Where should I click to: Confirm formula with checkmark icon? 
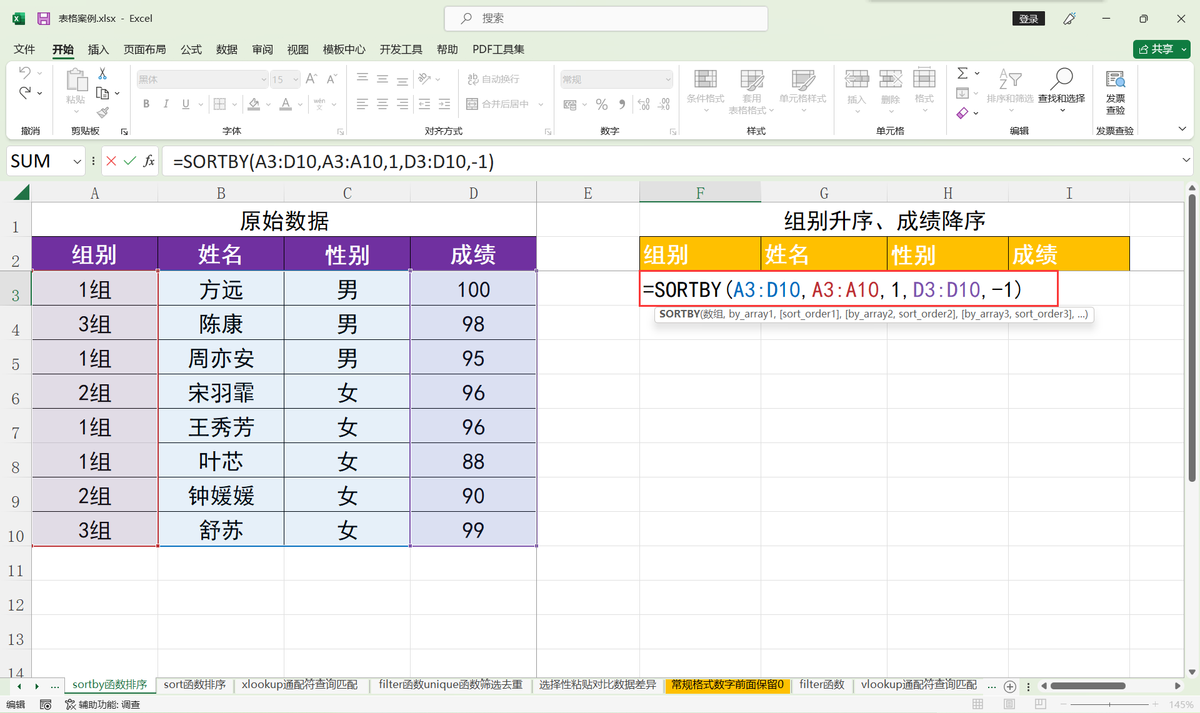pos(129,161)
